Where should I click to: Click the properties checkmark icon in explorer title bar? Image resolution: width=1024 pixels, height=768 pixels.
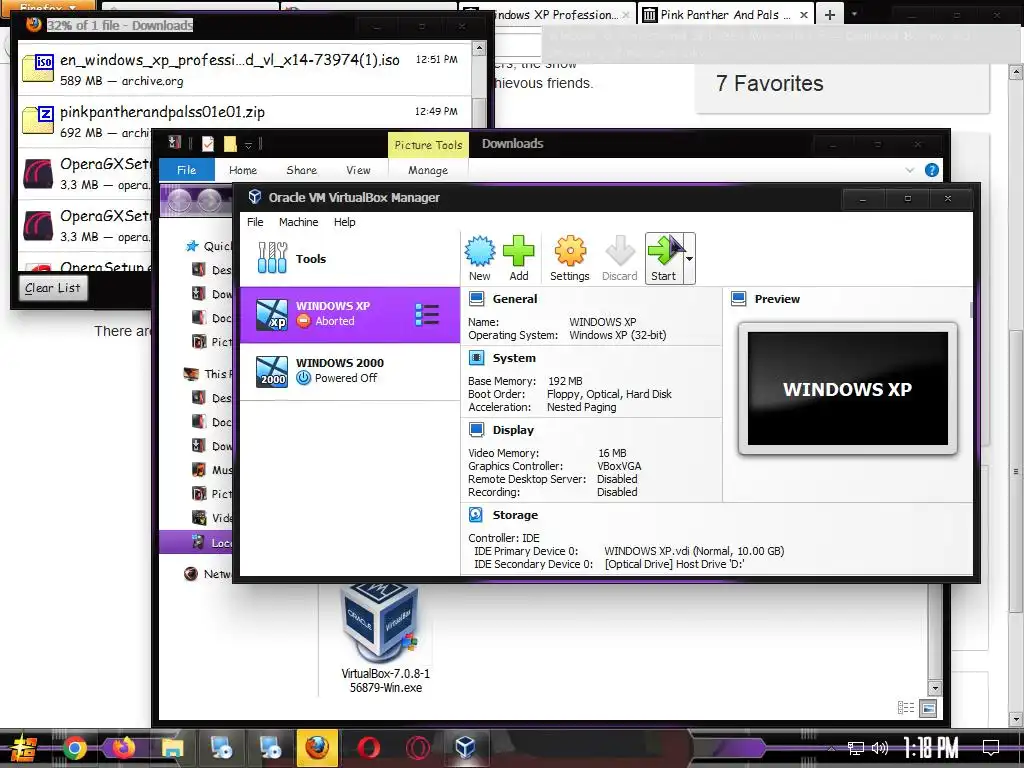click(208, 144)
